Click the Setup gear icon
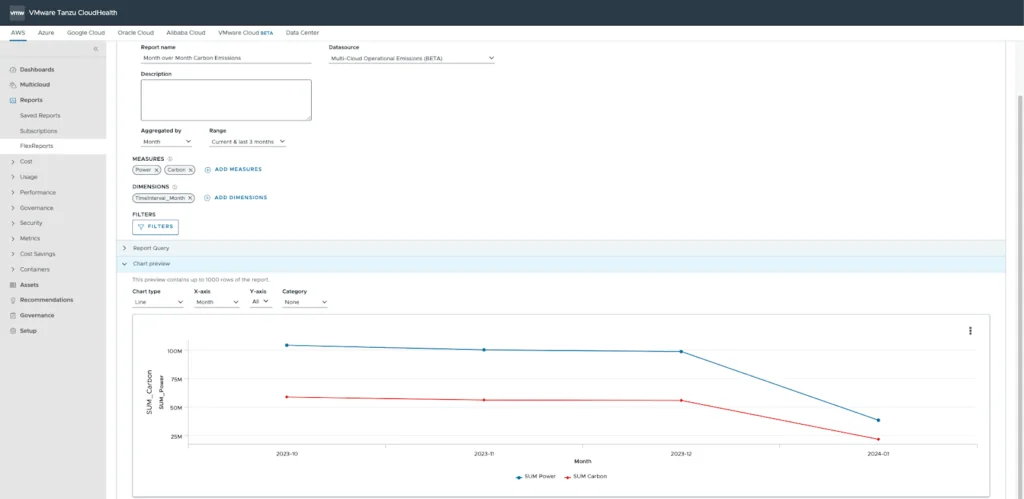The height and width of the screenshot is (499, 1024). [12, 331]
